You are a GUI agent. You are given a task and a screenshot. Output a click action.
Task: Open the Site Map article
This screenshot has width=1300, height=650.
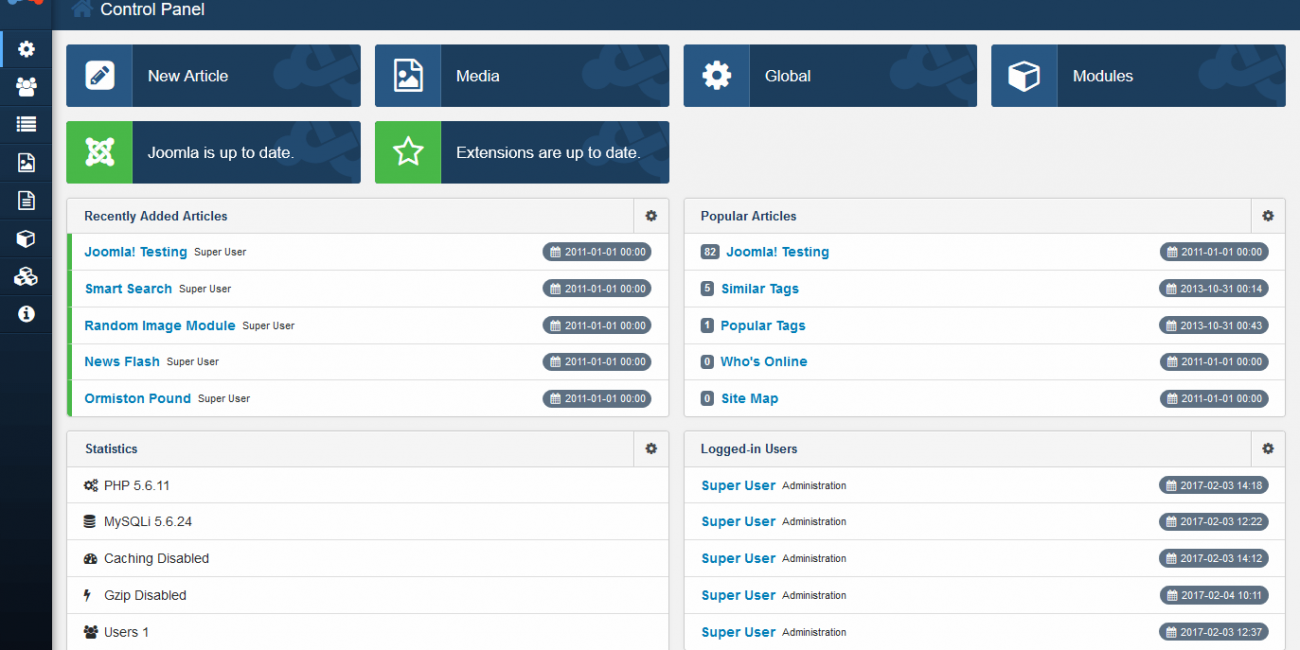coord(750,399)
